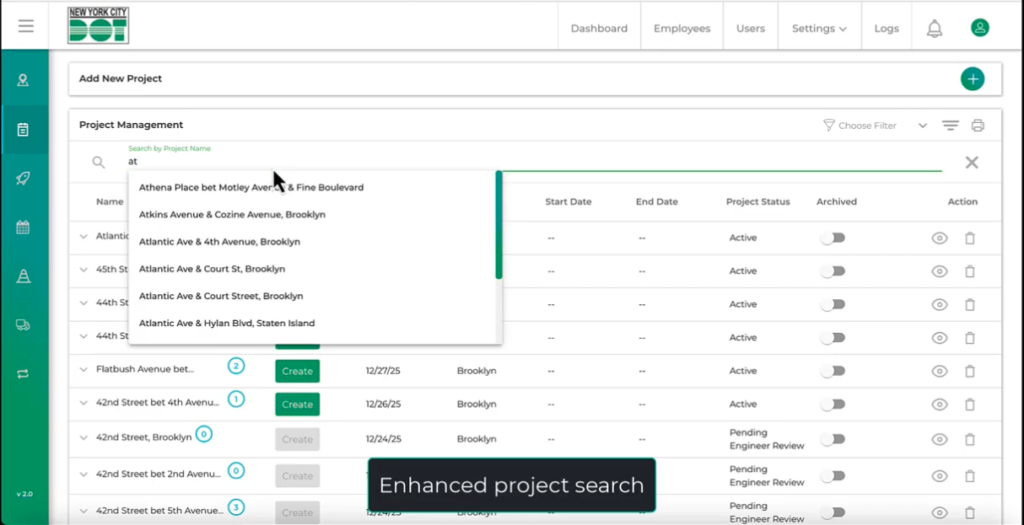Click Create button for Flatbush Avenue row
This screenshot has height=525, width=1024.
(297, 371)
